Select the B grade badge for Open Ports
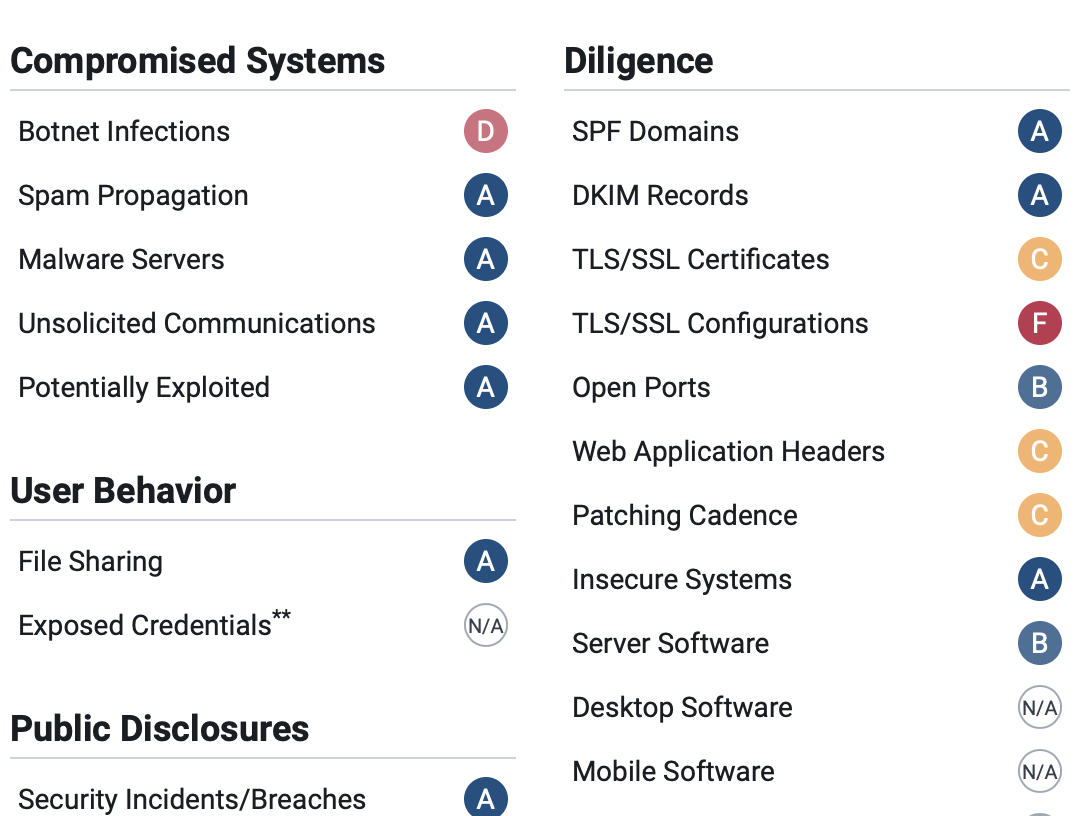 coord(1039,387)
